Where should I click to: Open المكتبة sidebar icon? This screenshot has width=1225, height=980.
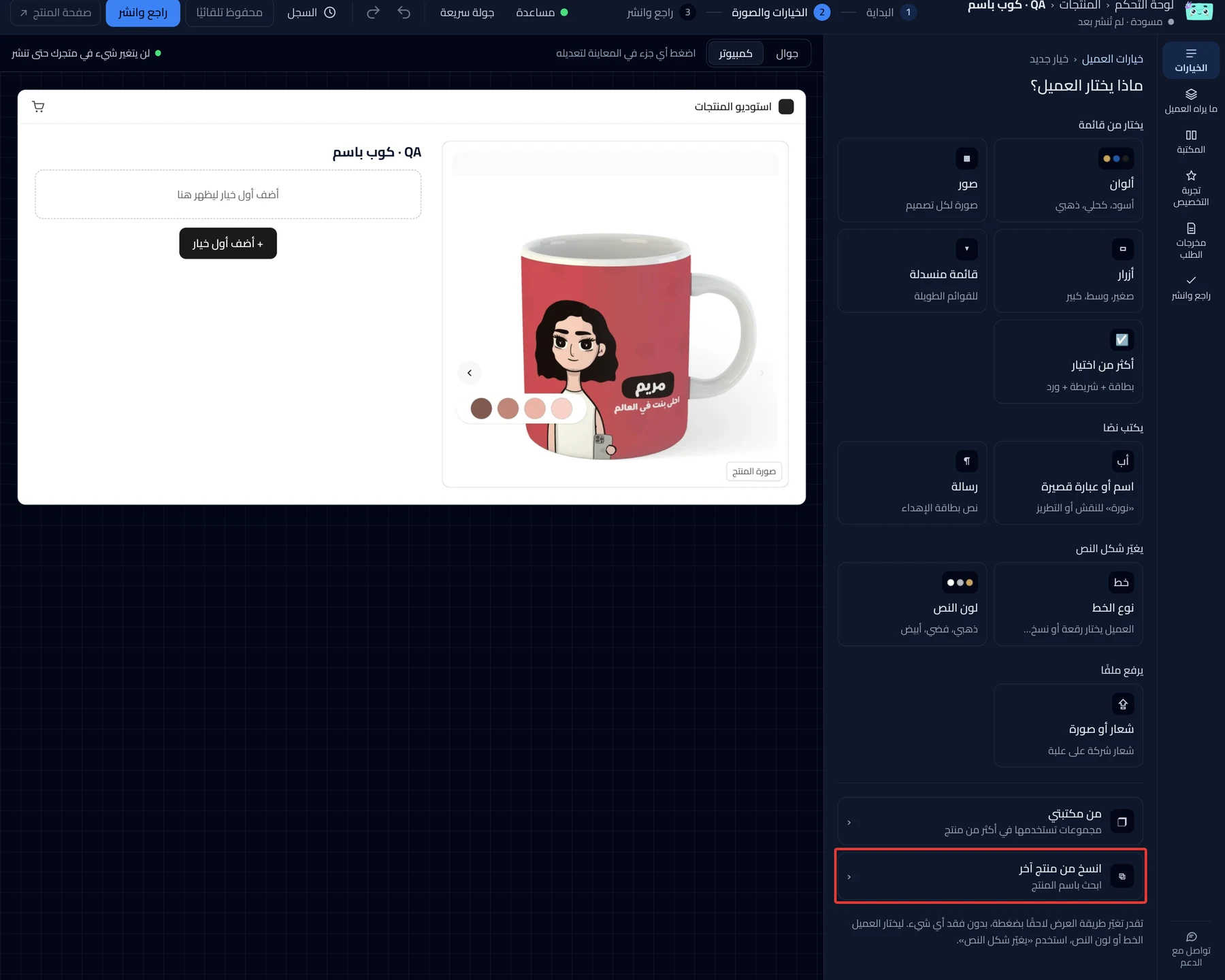(x=1191, y=142)
